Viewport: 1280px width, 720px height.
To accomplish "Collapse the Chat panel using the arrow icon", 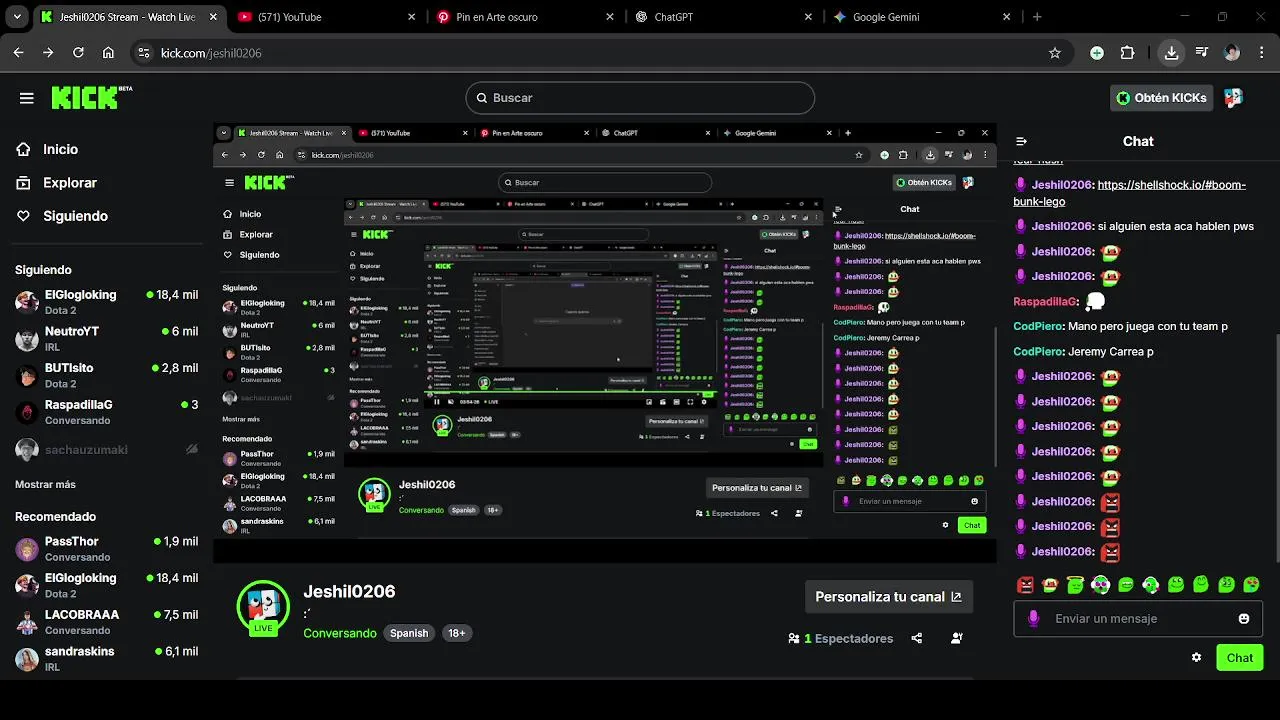I will tap(1021, 141).
